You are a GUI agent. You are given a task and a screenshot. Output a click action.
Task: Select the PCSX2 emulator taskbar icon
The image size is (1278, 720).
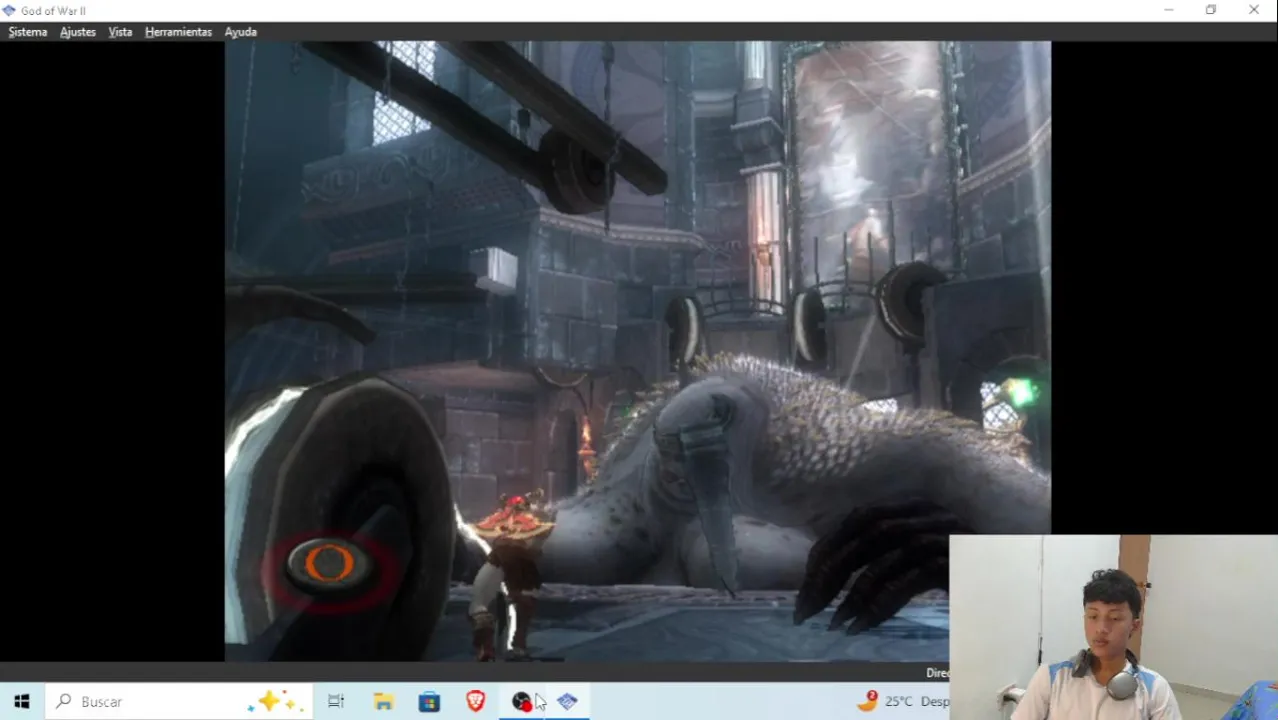click(x=567, y=702)
